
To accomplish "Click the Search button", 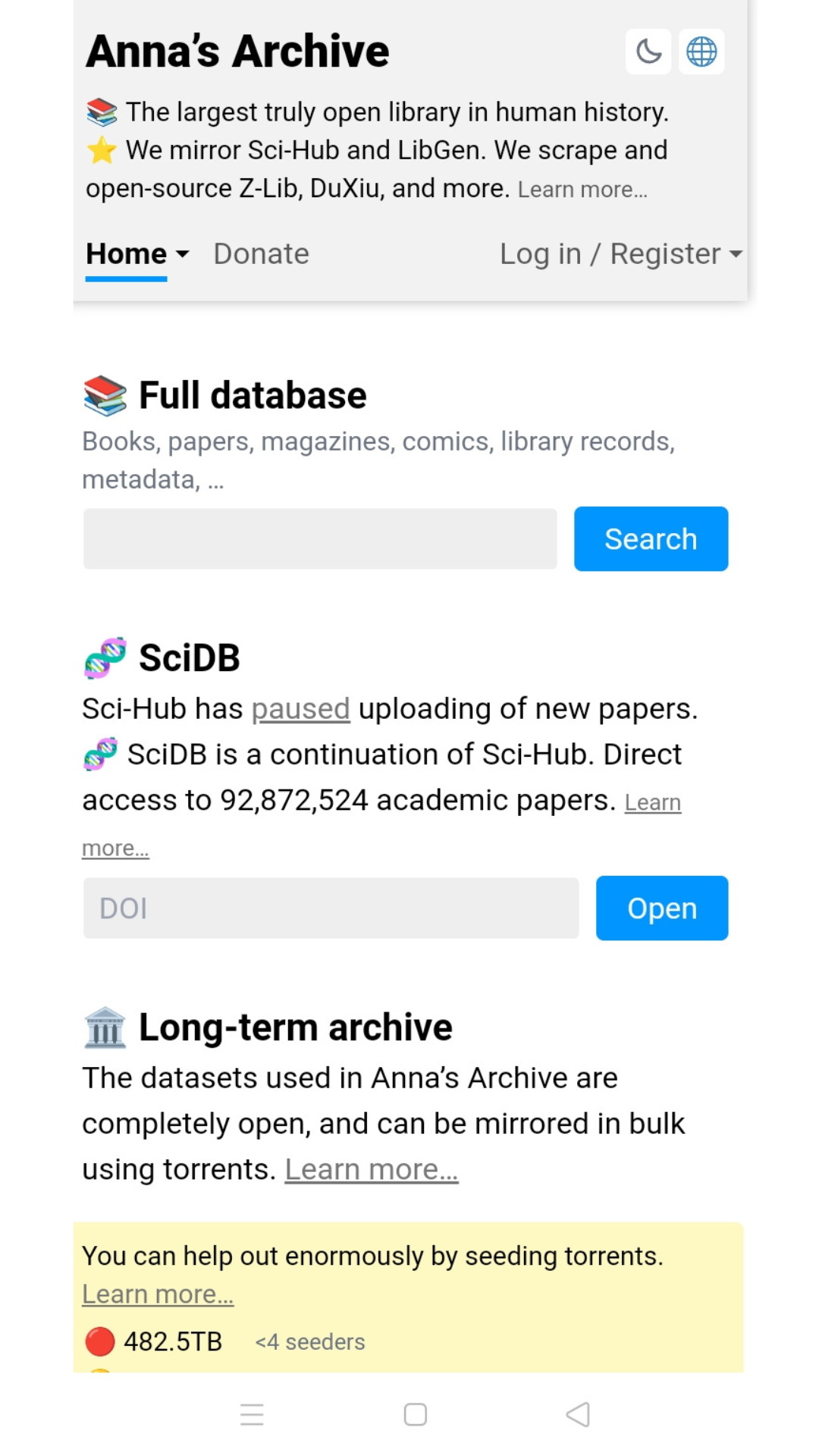I will click(x=650, y=538).
